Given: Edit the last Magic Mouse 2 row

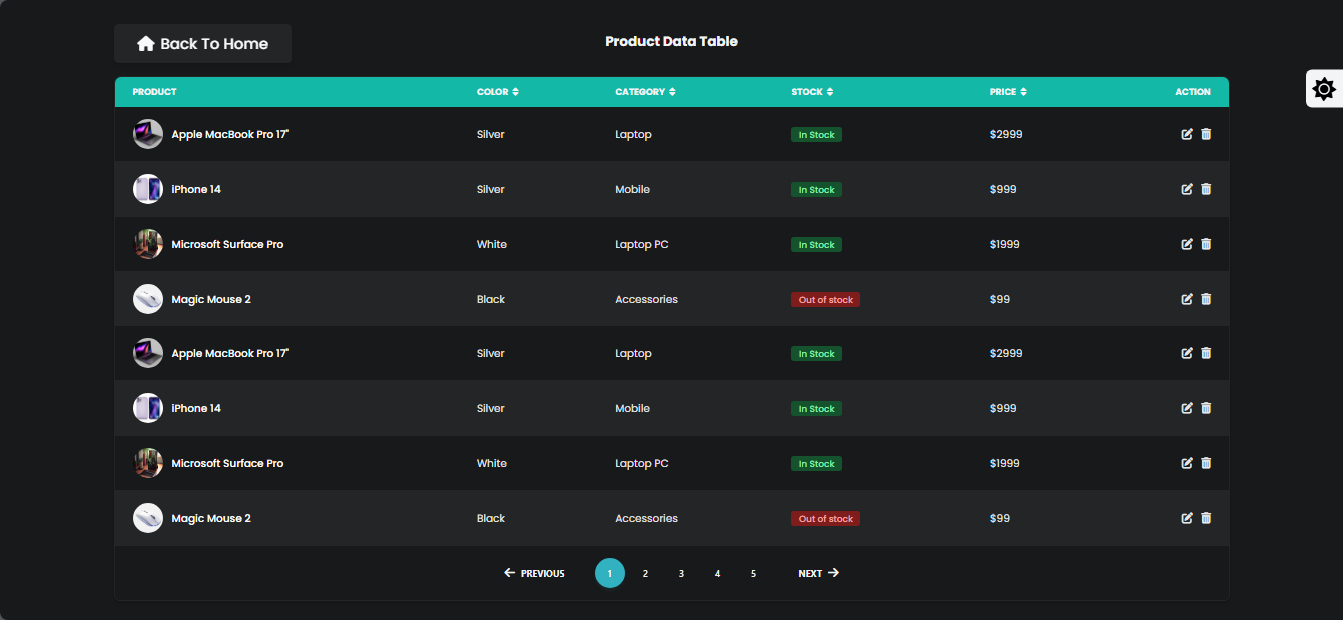Looking at the screenshot, I should click(1187, 518).
